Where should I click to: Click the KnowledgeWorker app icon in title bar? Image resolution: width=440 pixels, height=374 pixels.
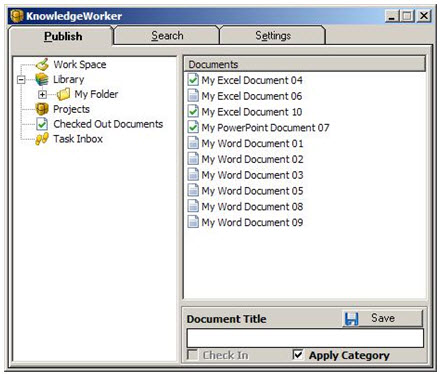(x=17, y=16)
